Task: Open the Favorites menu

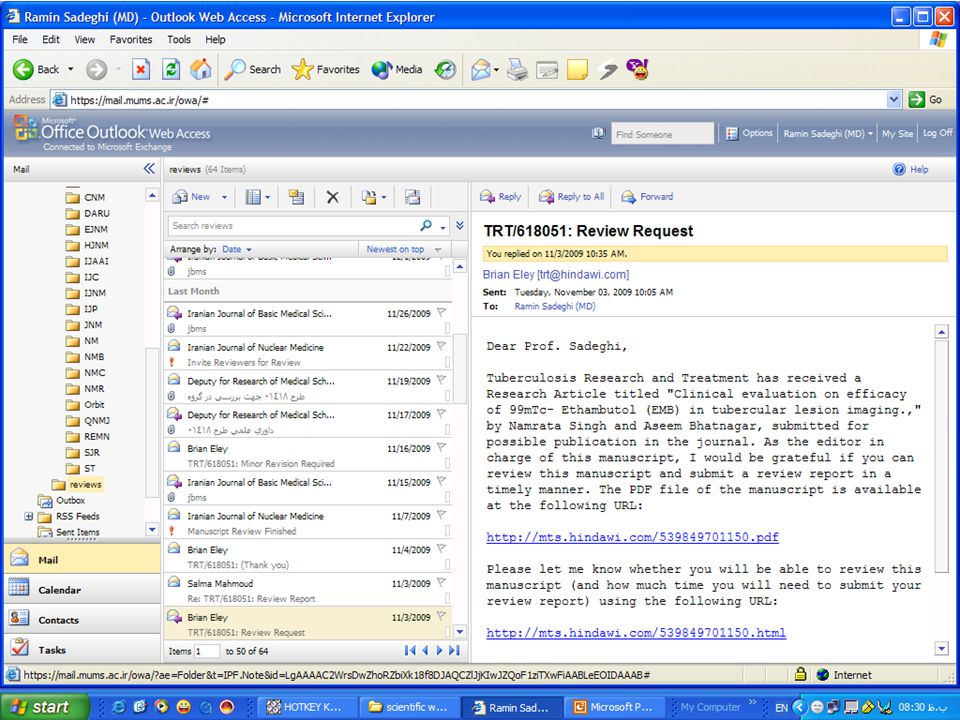Action: click(130, 39)
